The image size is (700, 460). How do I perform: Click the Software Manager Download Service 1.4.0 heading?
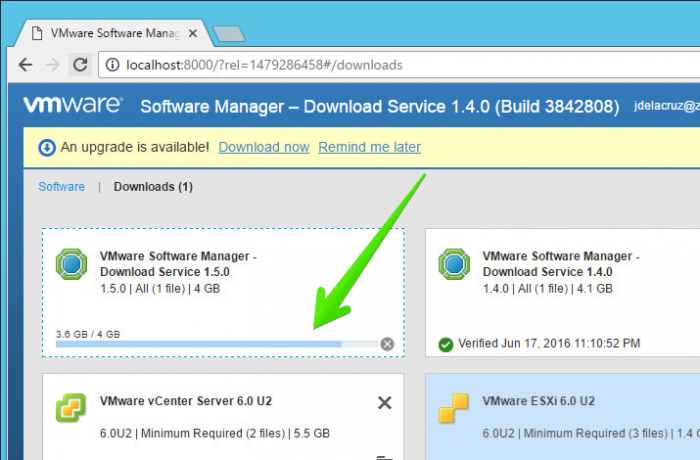tap(380, 107)
